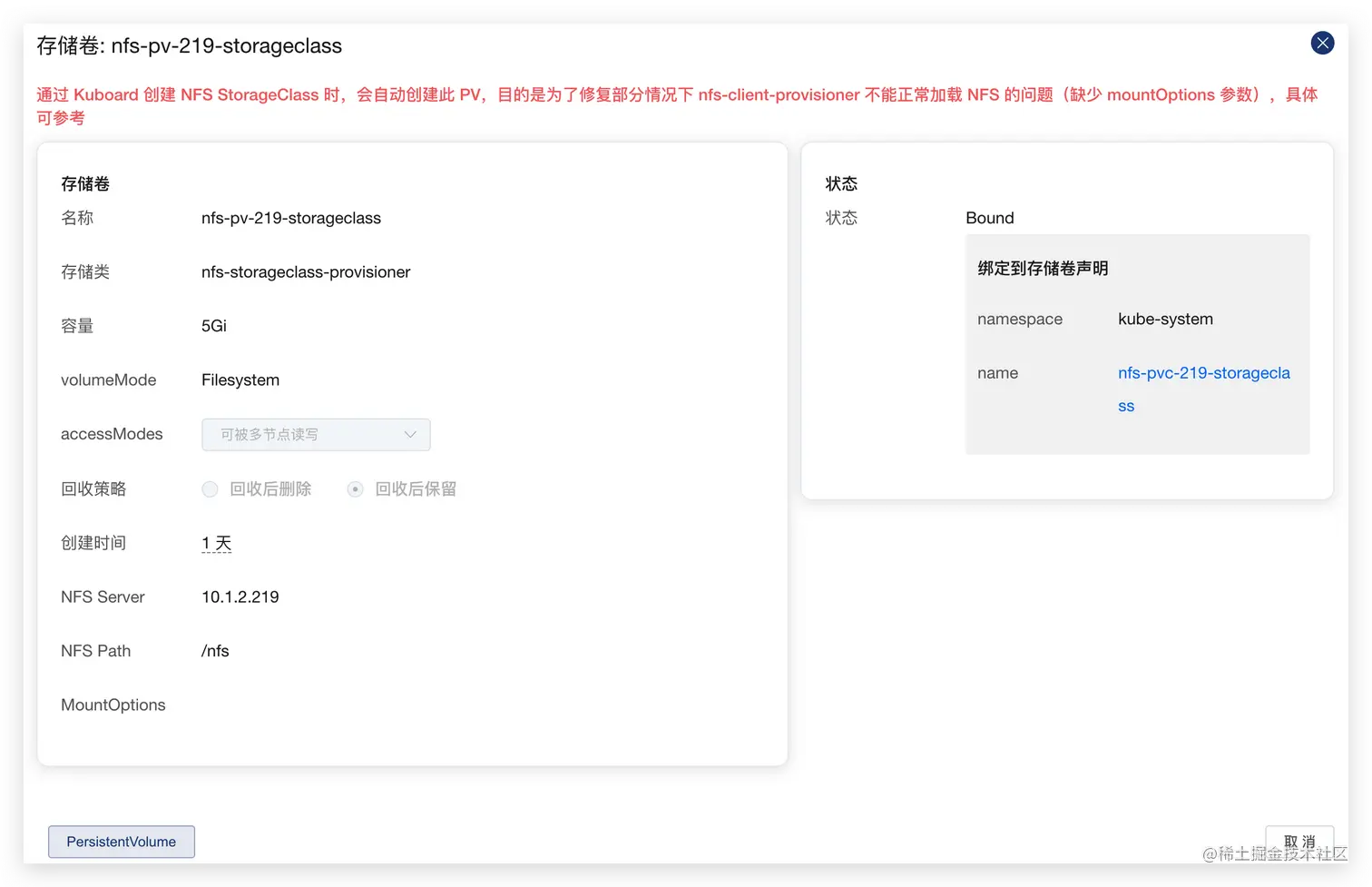
Task: Click the 1 天 creation time value
Action: pos(217,543)
